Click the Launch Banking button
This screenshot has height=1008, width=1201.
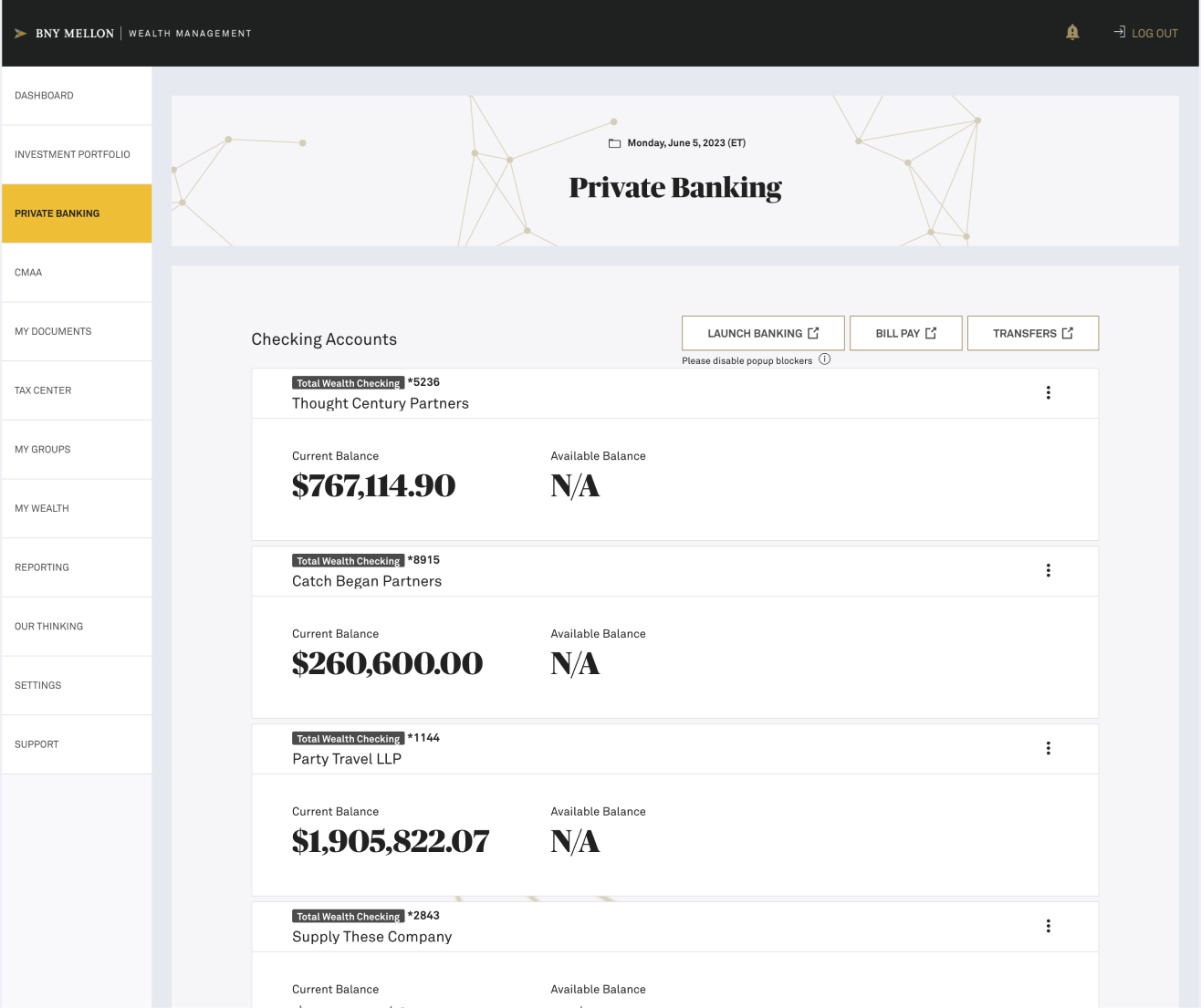point(763,333)
